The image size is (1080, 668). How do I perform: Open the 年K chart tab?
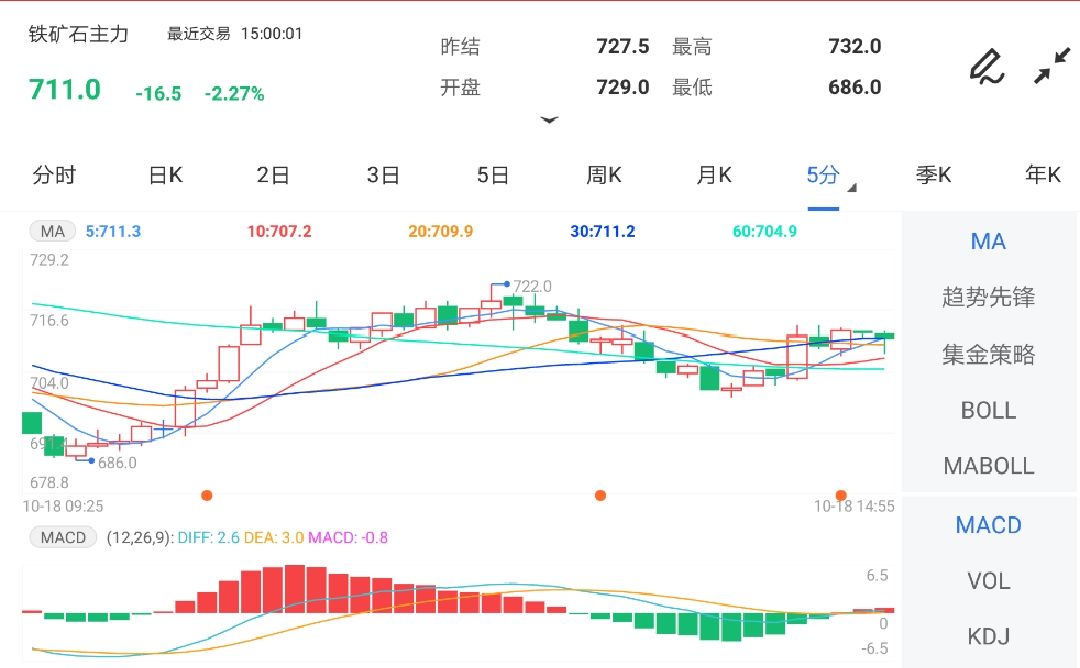(1043, 175)
